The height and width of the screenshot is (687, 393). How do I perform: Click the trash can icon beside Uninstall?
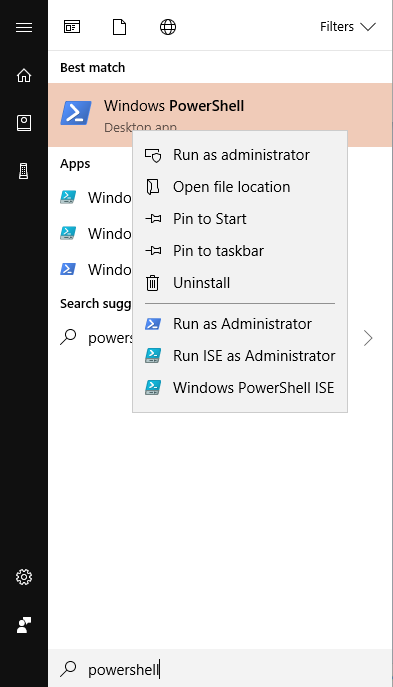click(x=152, y=283)
